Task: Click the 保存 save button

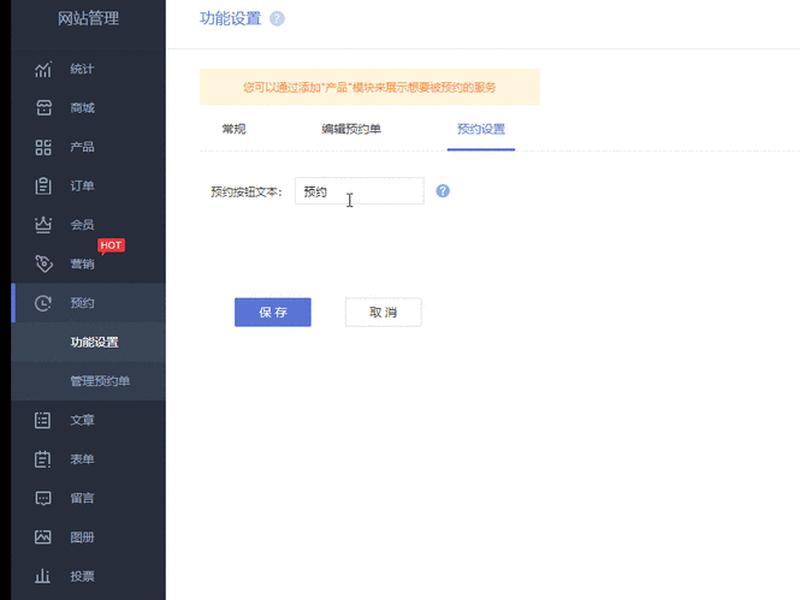Action: point(272,312)
